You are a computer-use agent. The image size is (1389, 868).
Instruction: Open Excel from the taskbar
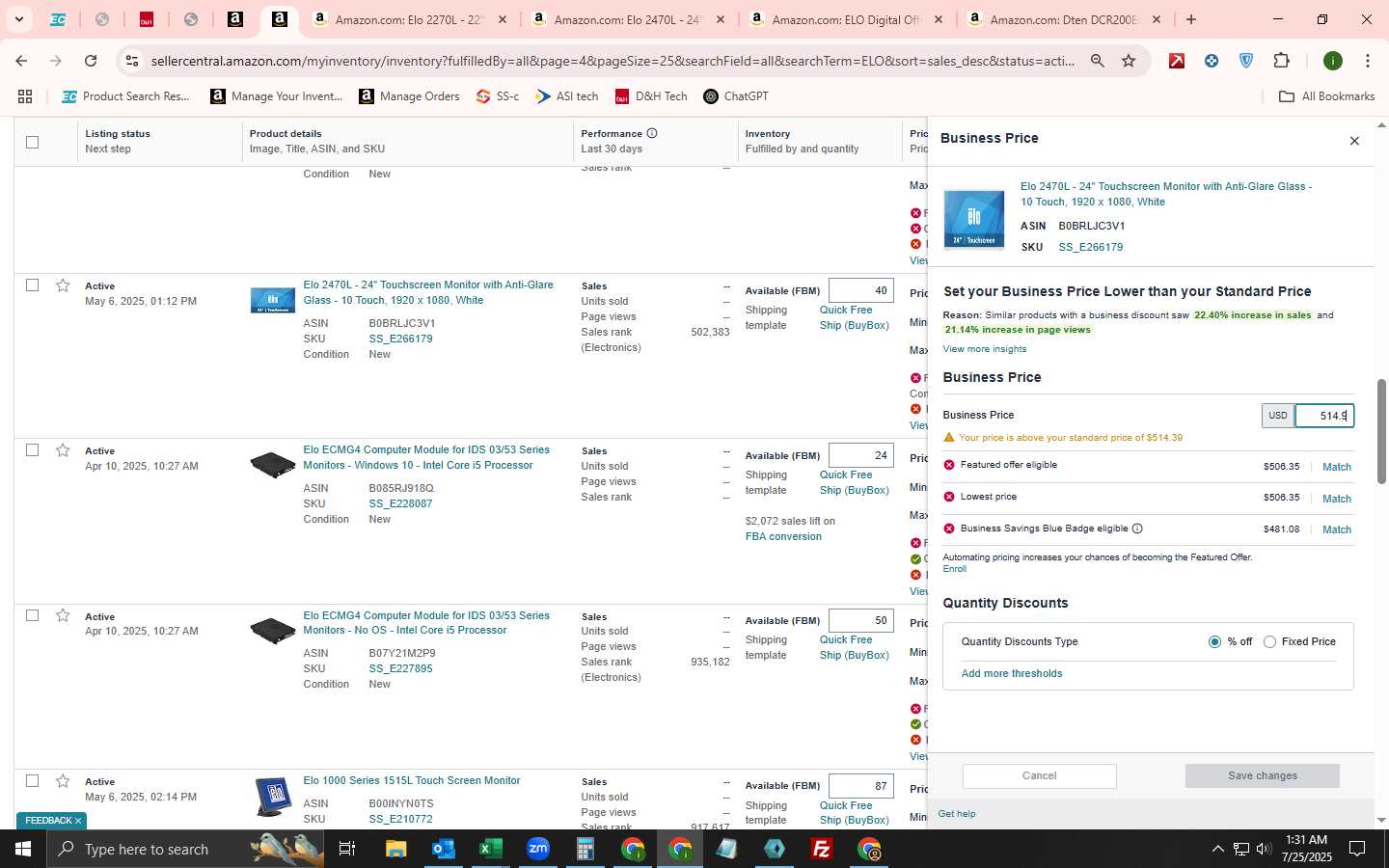click(x=490, y=850)
